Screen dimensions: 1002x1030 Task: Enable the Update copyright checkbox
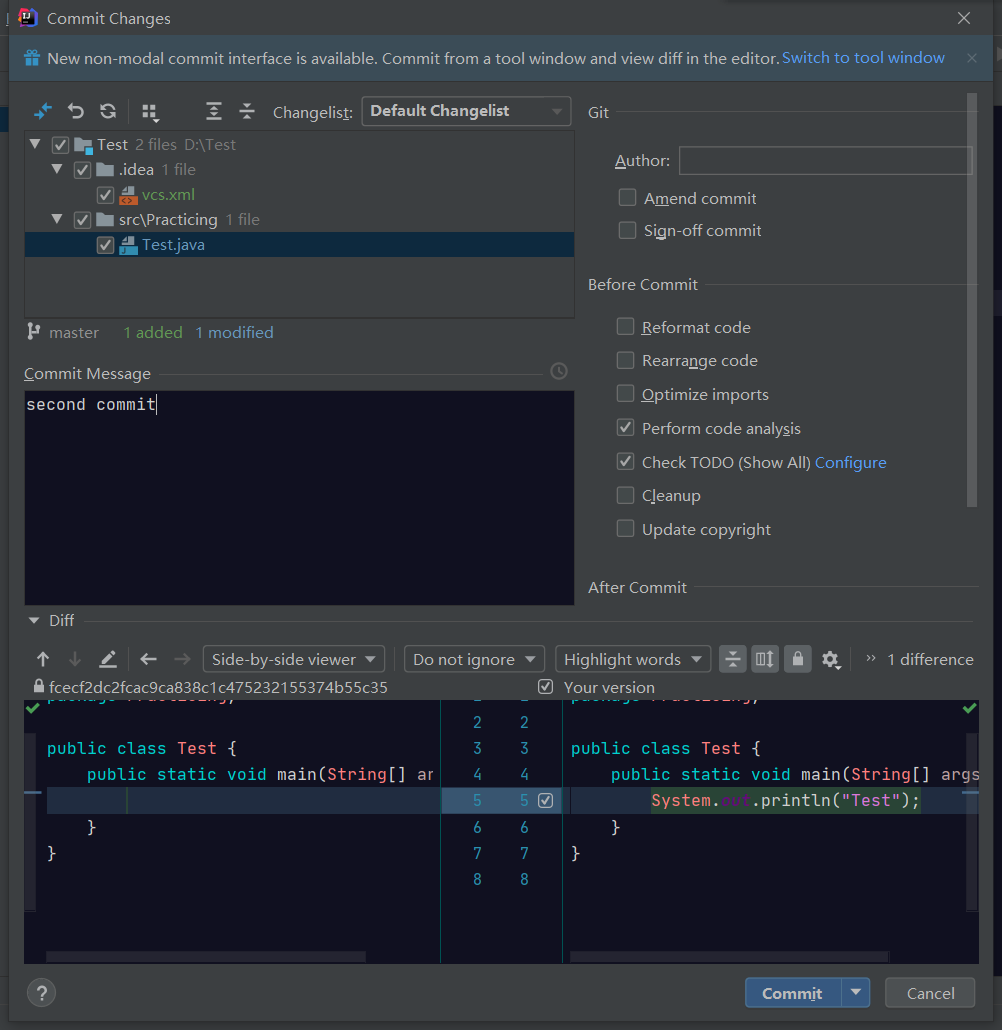(626, 528)
